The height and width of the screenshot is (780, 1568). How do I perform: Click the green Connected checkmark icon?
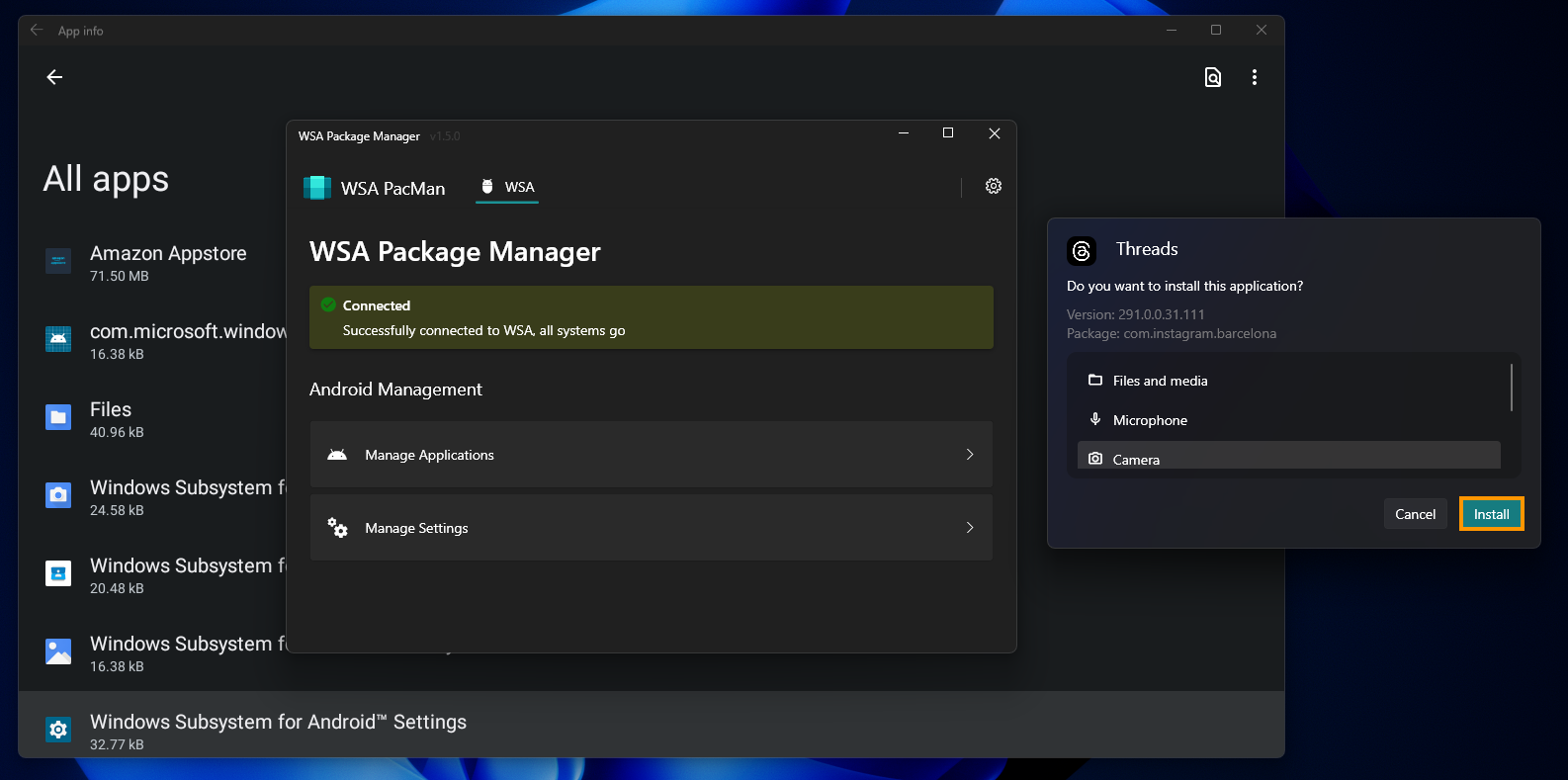pyautogui.click(x=328, y=304)
